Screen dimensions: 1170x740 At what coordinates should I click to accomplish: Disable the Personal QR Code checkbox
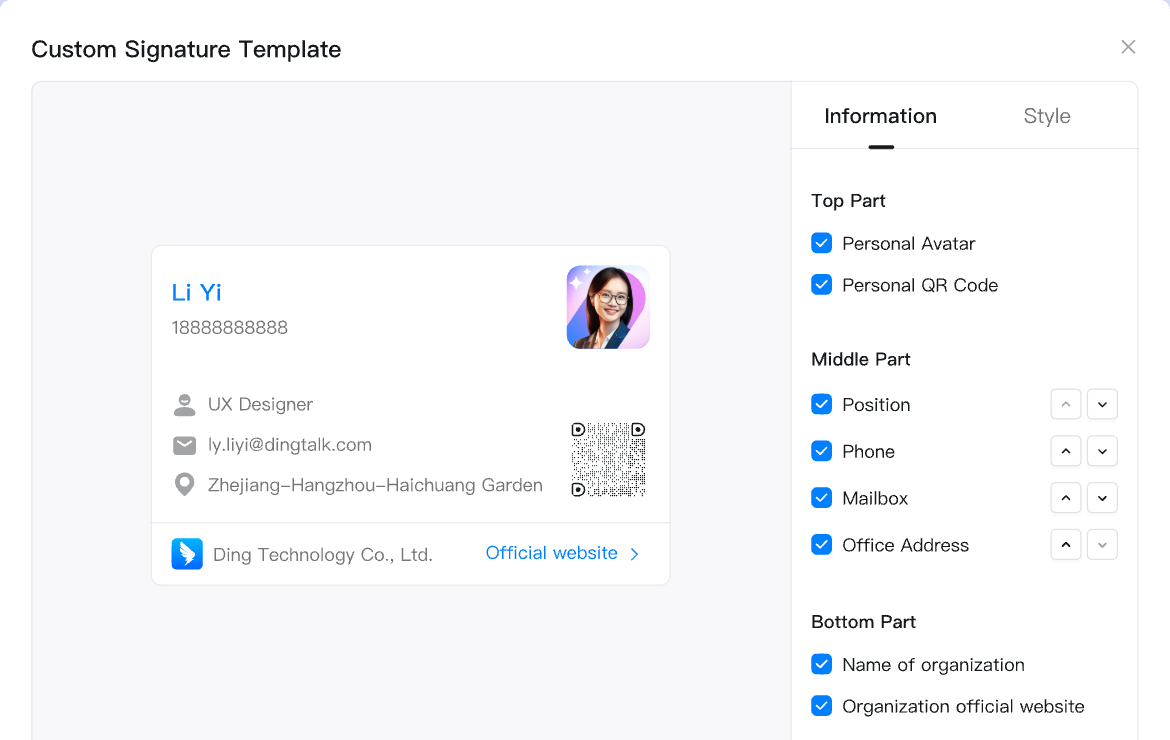tap(822, 285)
